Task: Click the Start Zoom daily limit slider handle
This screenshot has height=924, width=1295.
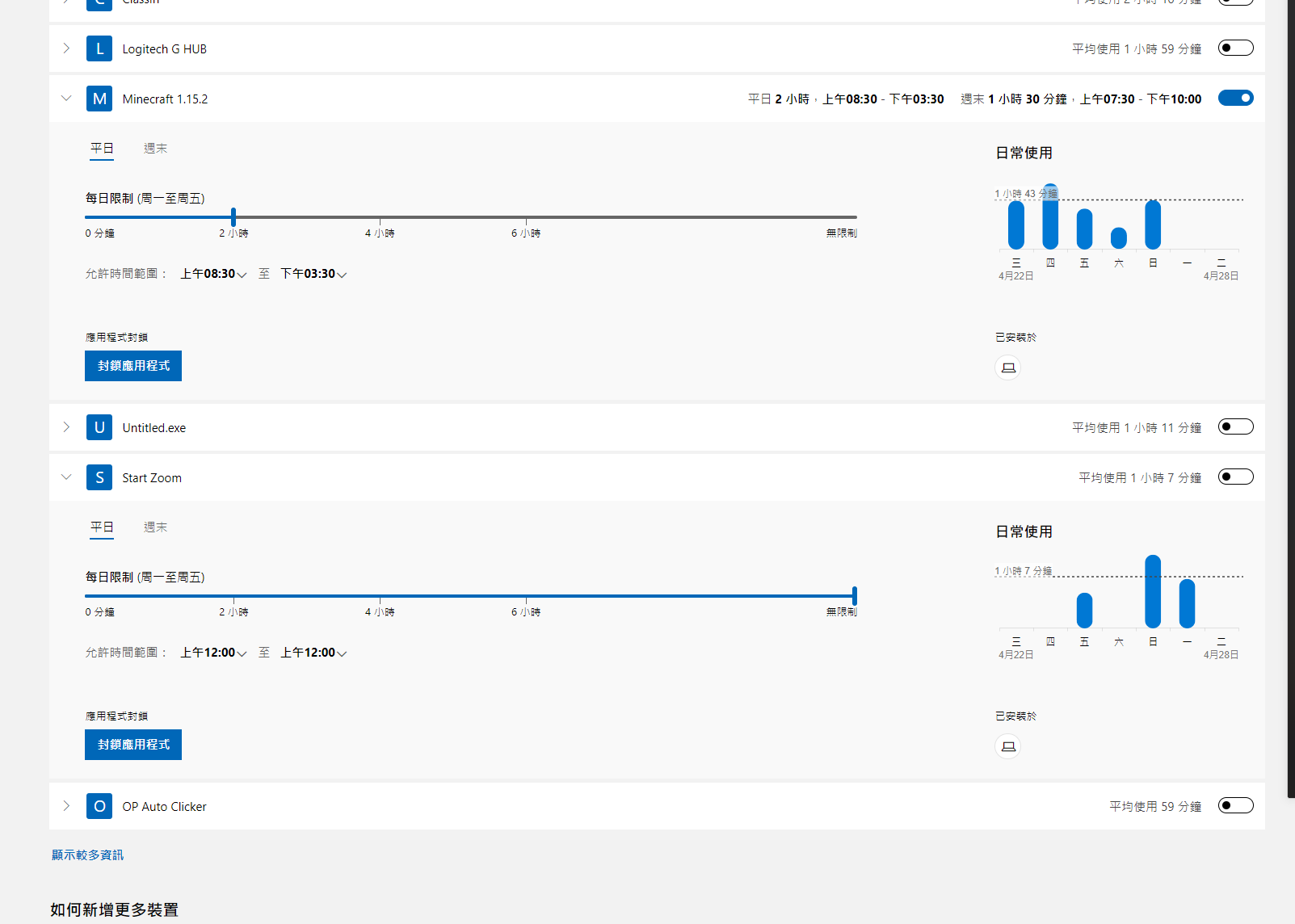Action: pyautogui.click(x=855, y=596)
